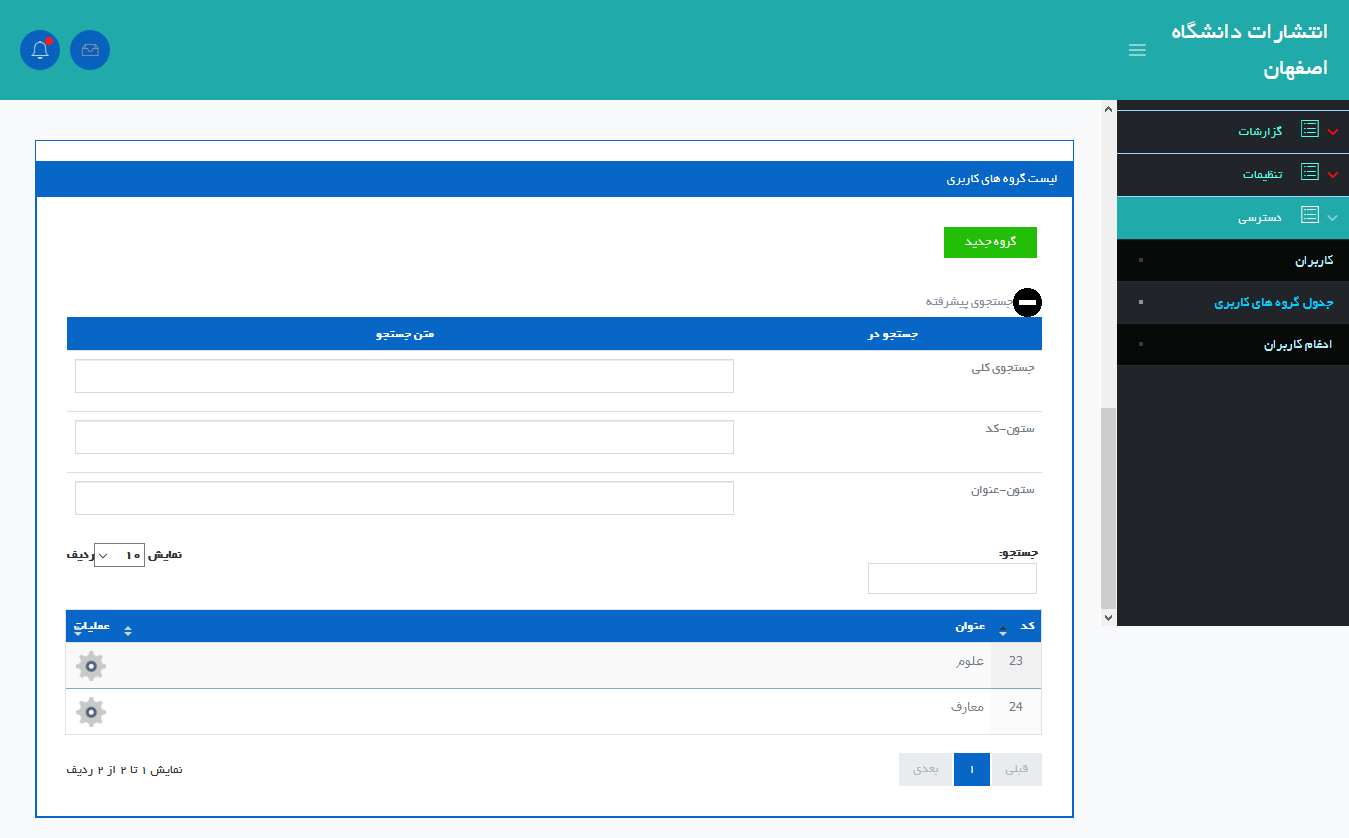
Task: Expand the تنظیمات menu red chevron
Action: [x=1332, y=175]
